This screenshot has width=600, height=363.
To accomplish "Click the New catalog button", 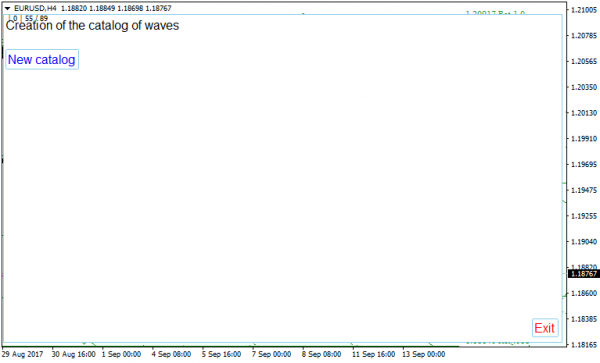I will pyautogui.click(x=42, y=59).
